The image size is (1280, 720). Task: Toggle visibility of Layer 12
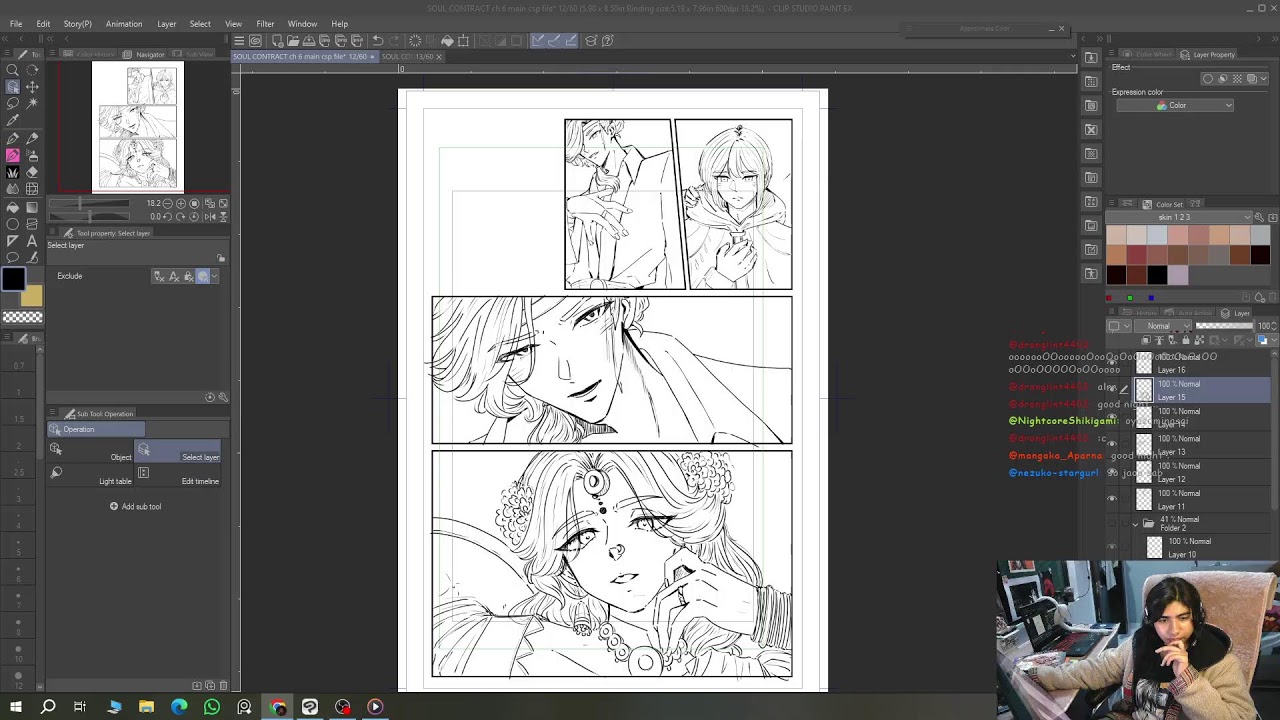[1112, 472]
